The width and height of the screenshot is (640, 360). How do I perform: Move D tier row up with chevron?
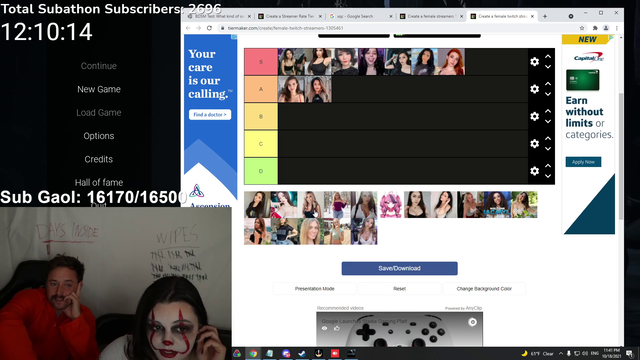click(x=548, y=166)
